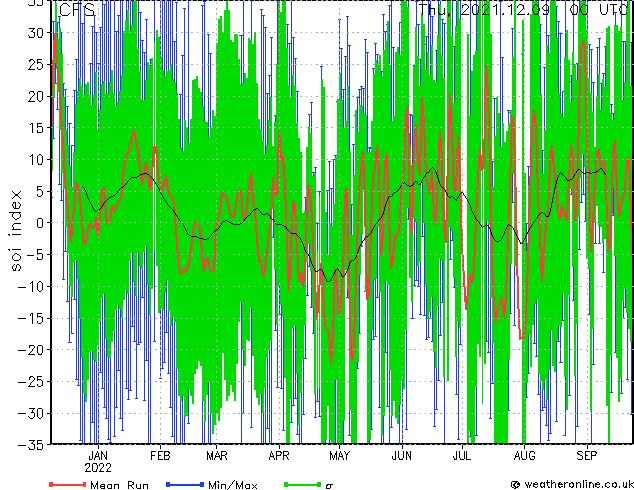
Task: Click the 'MAY' x-axis label
Action: pos(339,456)
